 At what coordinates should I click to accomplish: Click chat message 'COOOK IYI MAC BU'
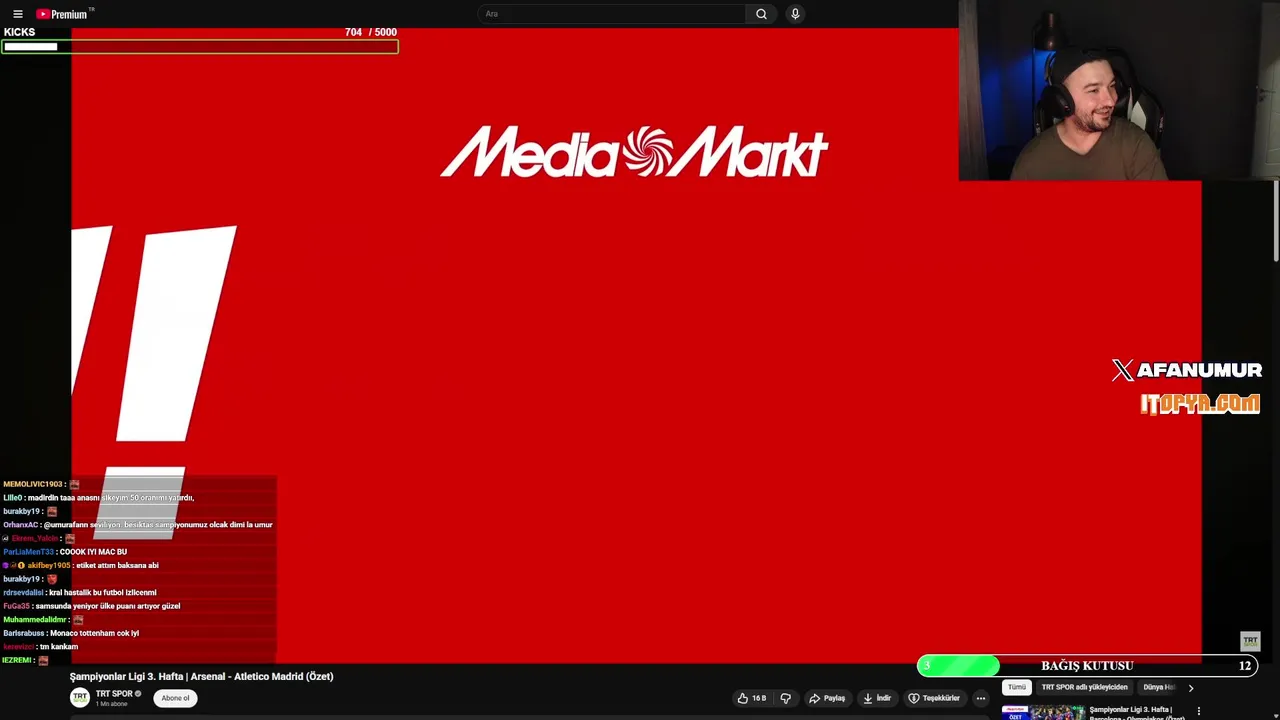point(93,552)
